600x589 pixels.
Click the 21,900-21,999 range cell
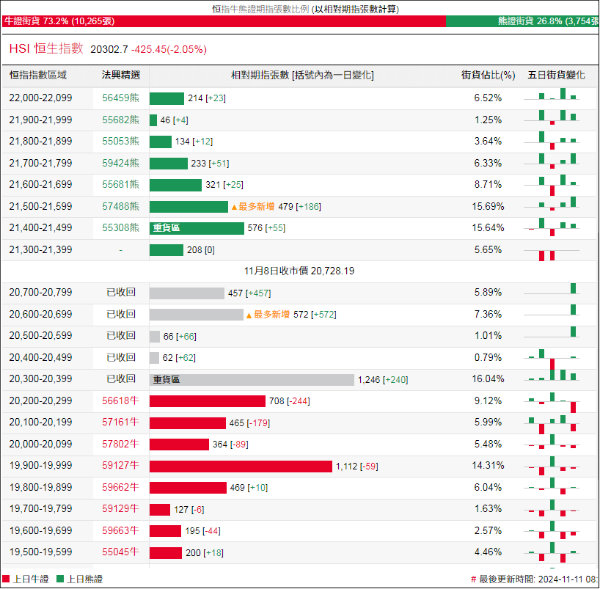point(41,120)
